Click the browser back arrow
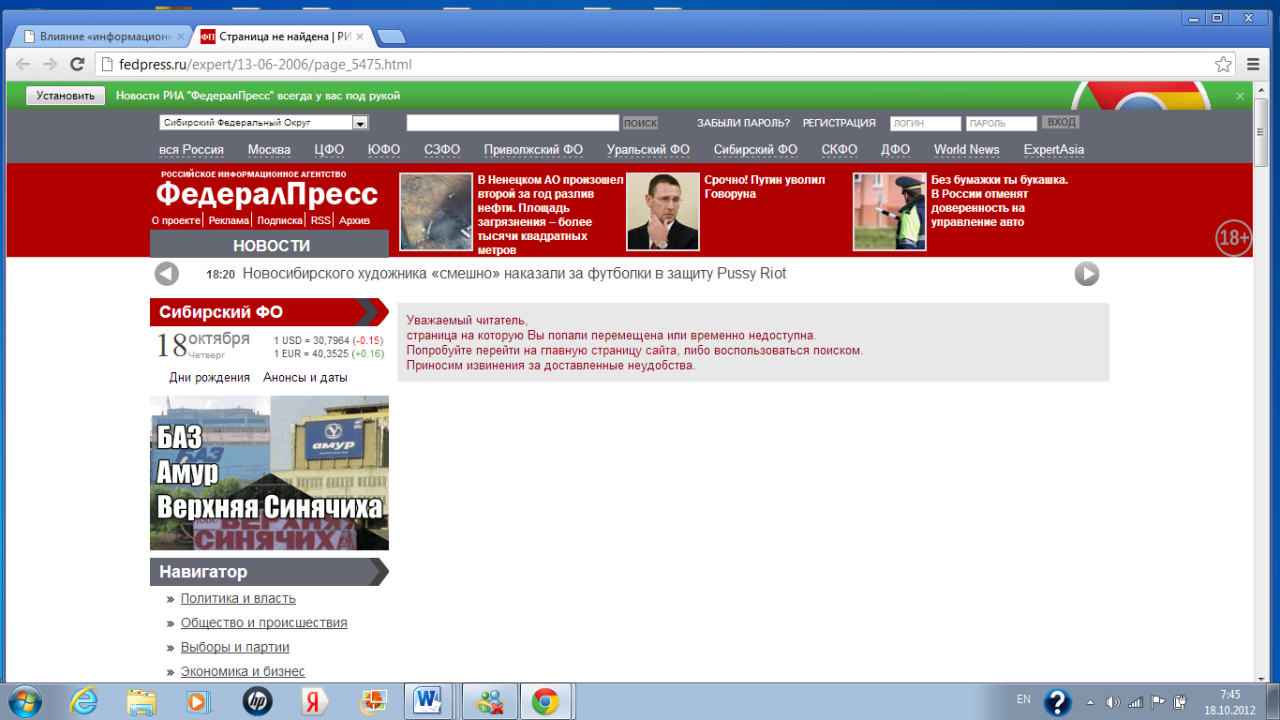Screen dimensions: 1280x720 [23, 64]
